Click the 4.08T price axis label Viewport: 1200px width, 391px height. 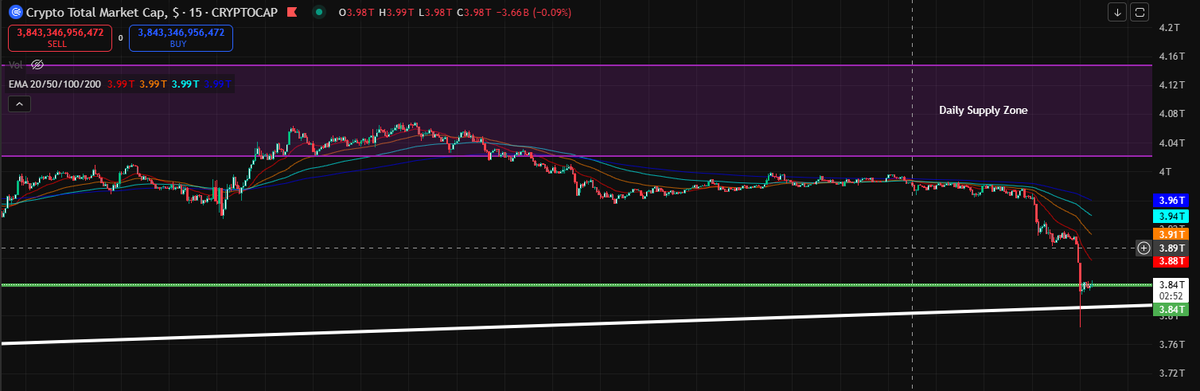1172,115
